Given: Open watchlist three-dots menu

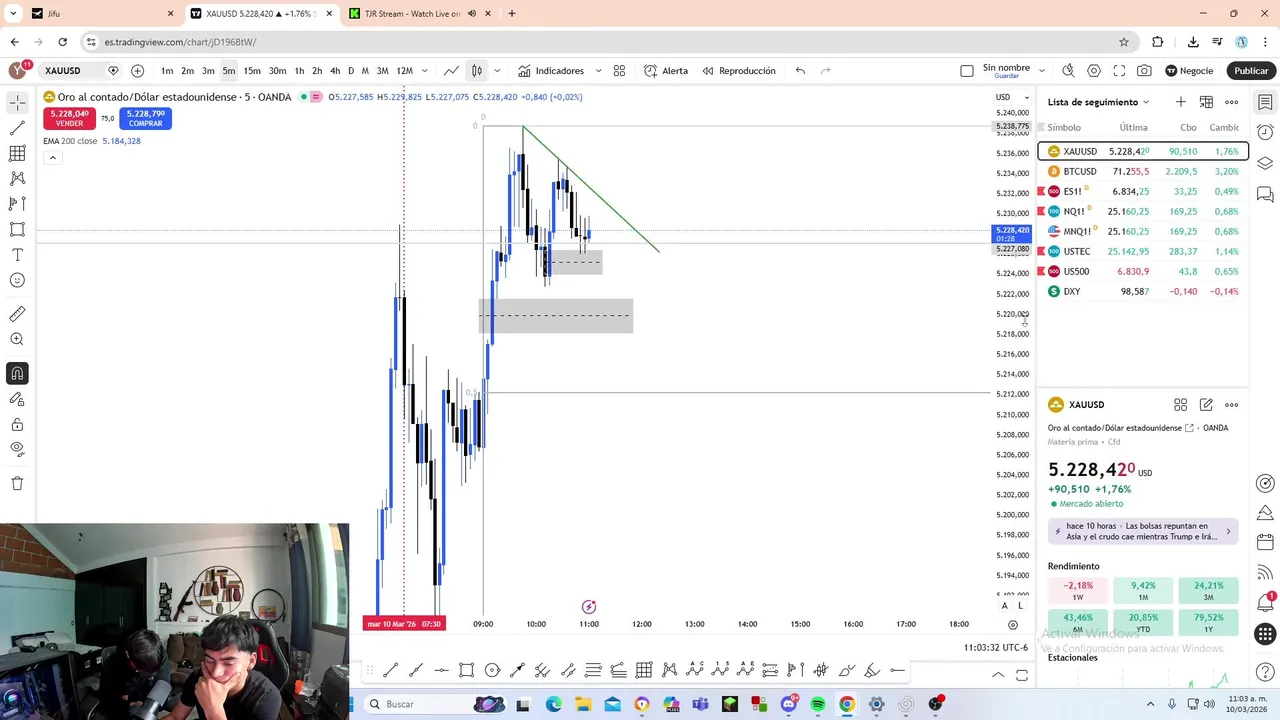Looking at the screenshot, I should point(1232,102).
